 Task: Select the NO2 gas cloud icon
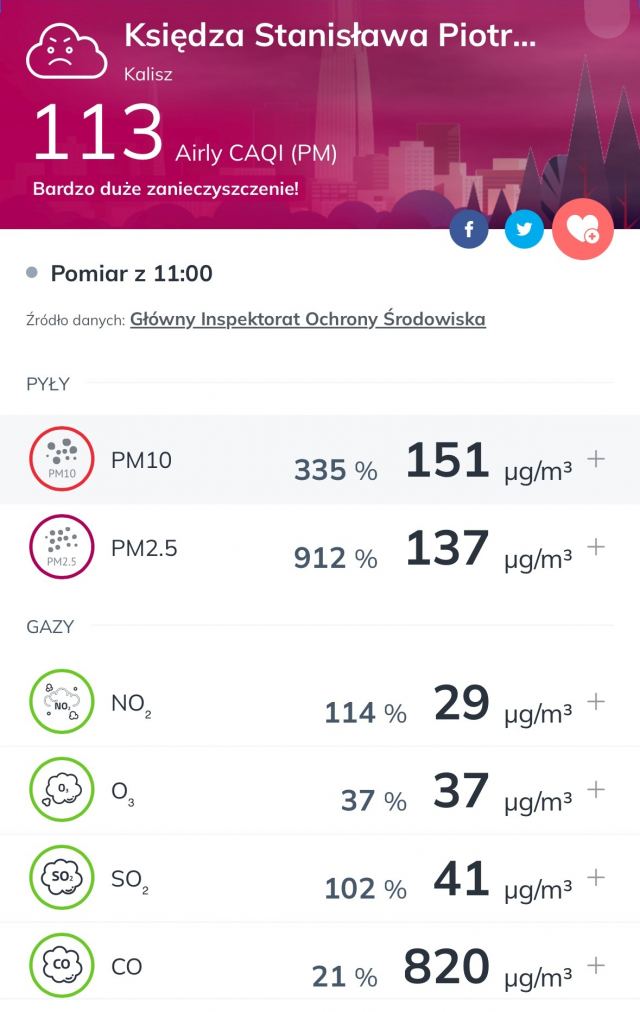pyautogui.click(x=62, y=702)
